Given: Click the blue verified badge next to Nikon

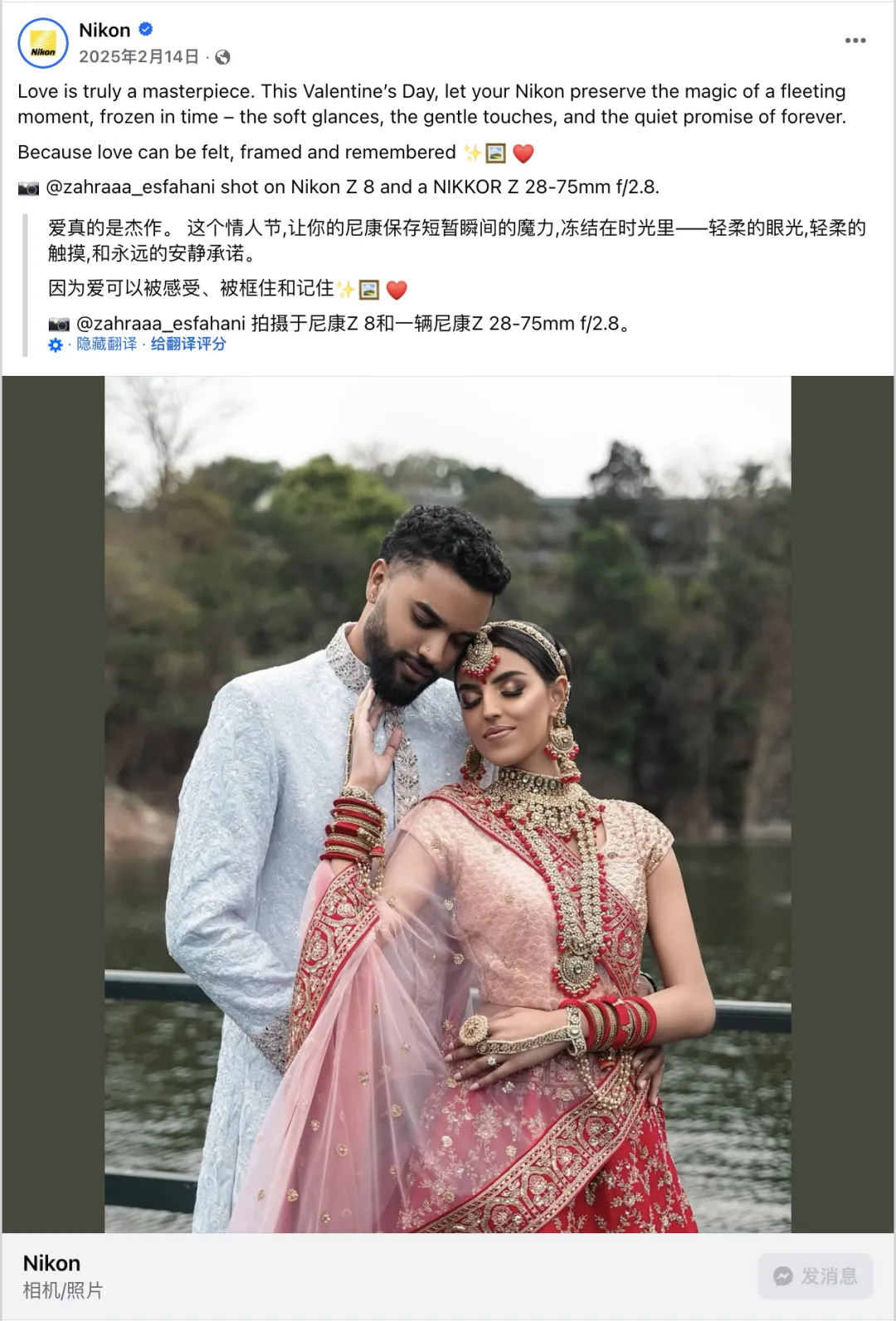Looking at the screenshot, I should tap(145, 29).
